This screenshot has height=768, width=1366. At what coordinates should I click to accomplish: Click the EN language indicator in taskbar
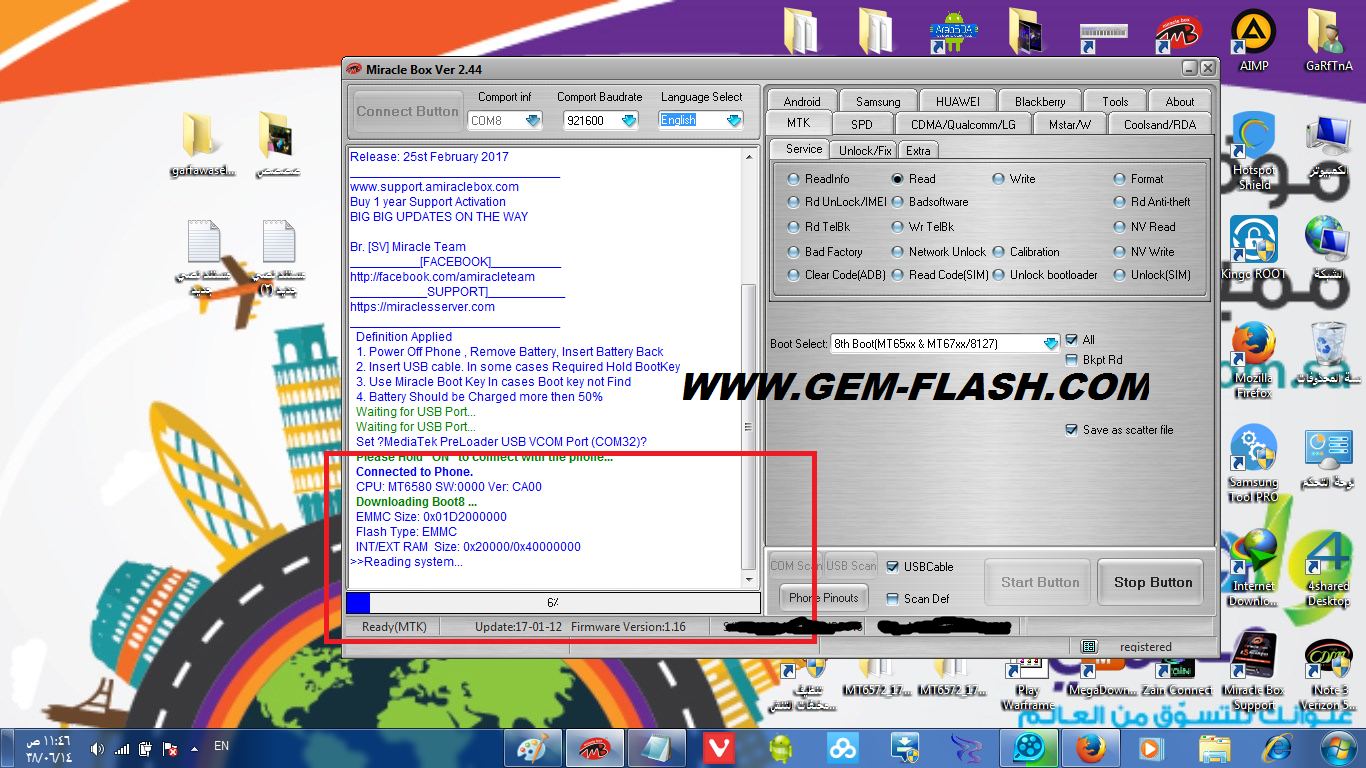[222, 746]
